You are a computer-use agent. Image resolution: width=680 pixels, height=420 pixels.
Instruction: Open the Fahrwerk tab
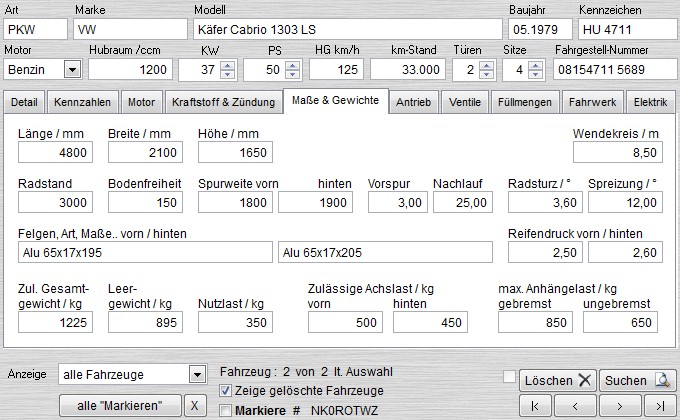coord(593,102)
